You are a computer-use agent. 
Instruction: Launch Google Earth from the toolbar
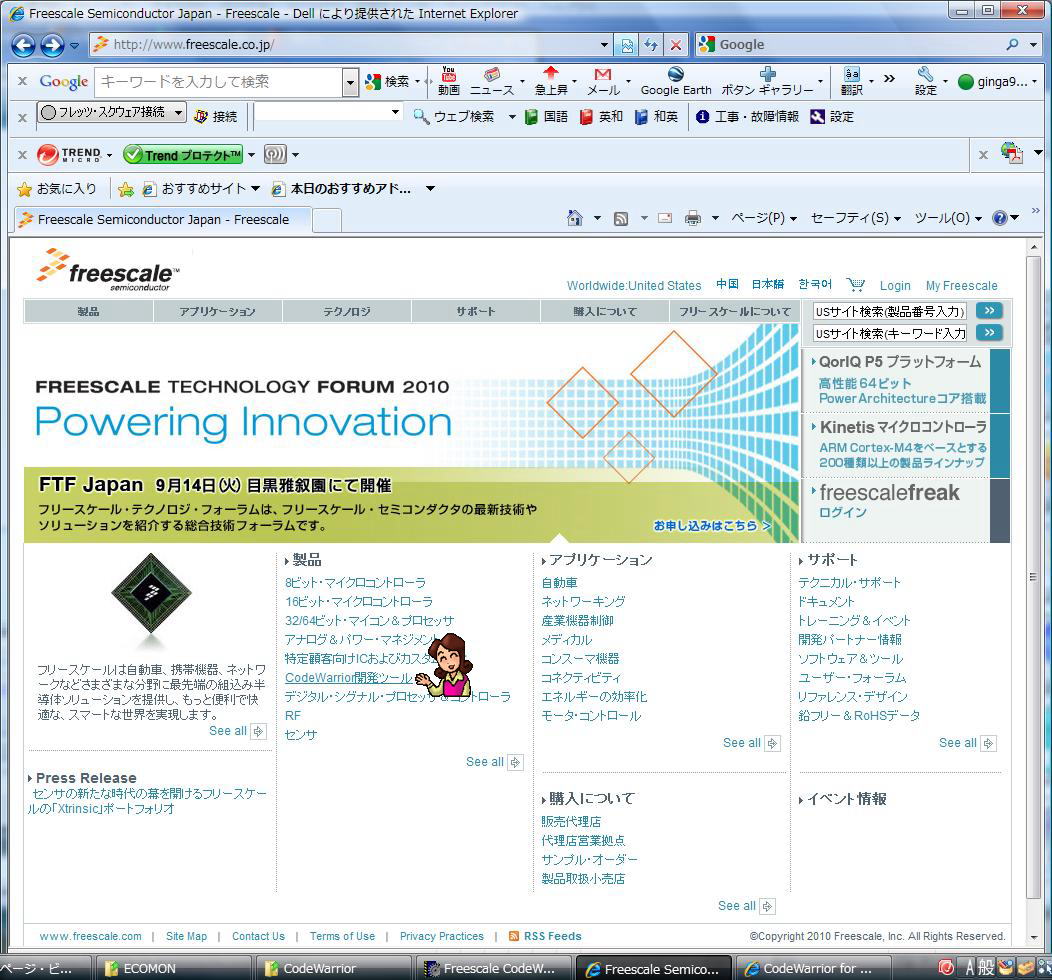[x=676, y=81]
